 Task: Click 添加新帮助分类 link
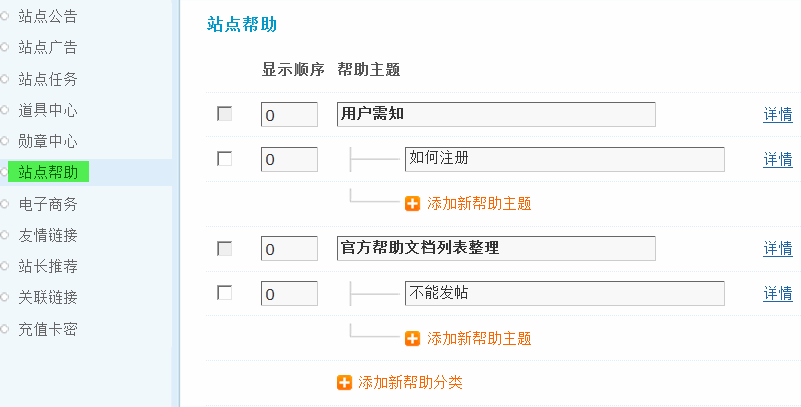[410, 382]
